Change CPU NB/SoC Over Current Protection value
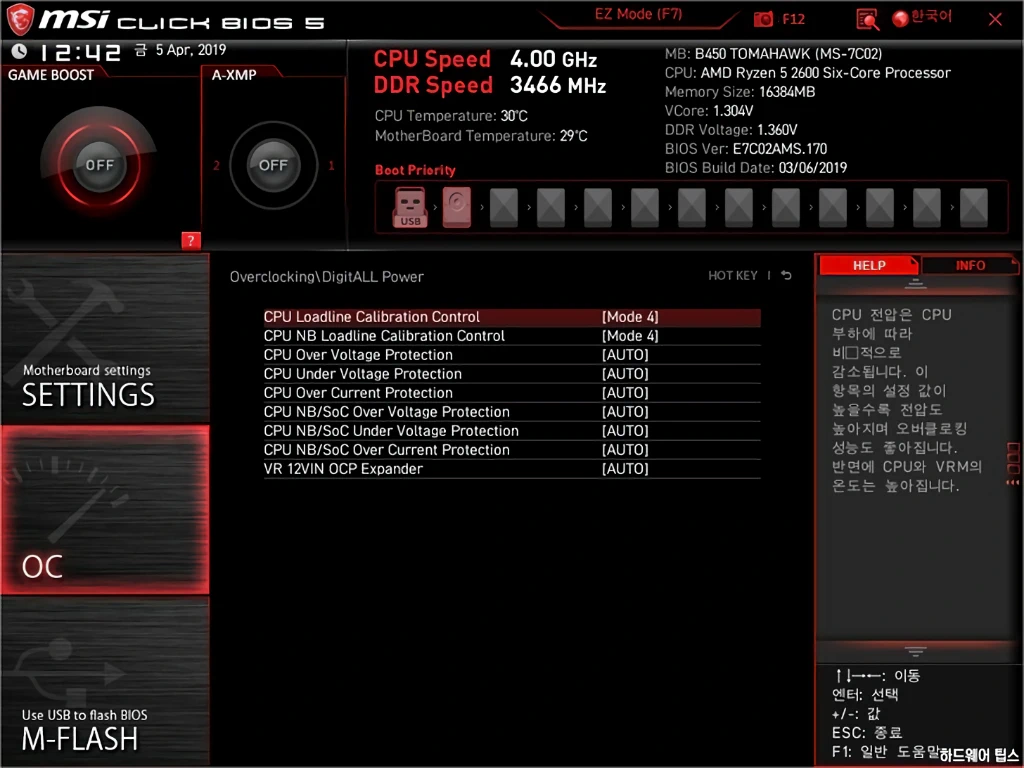 [625, 449]
